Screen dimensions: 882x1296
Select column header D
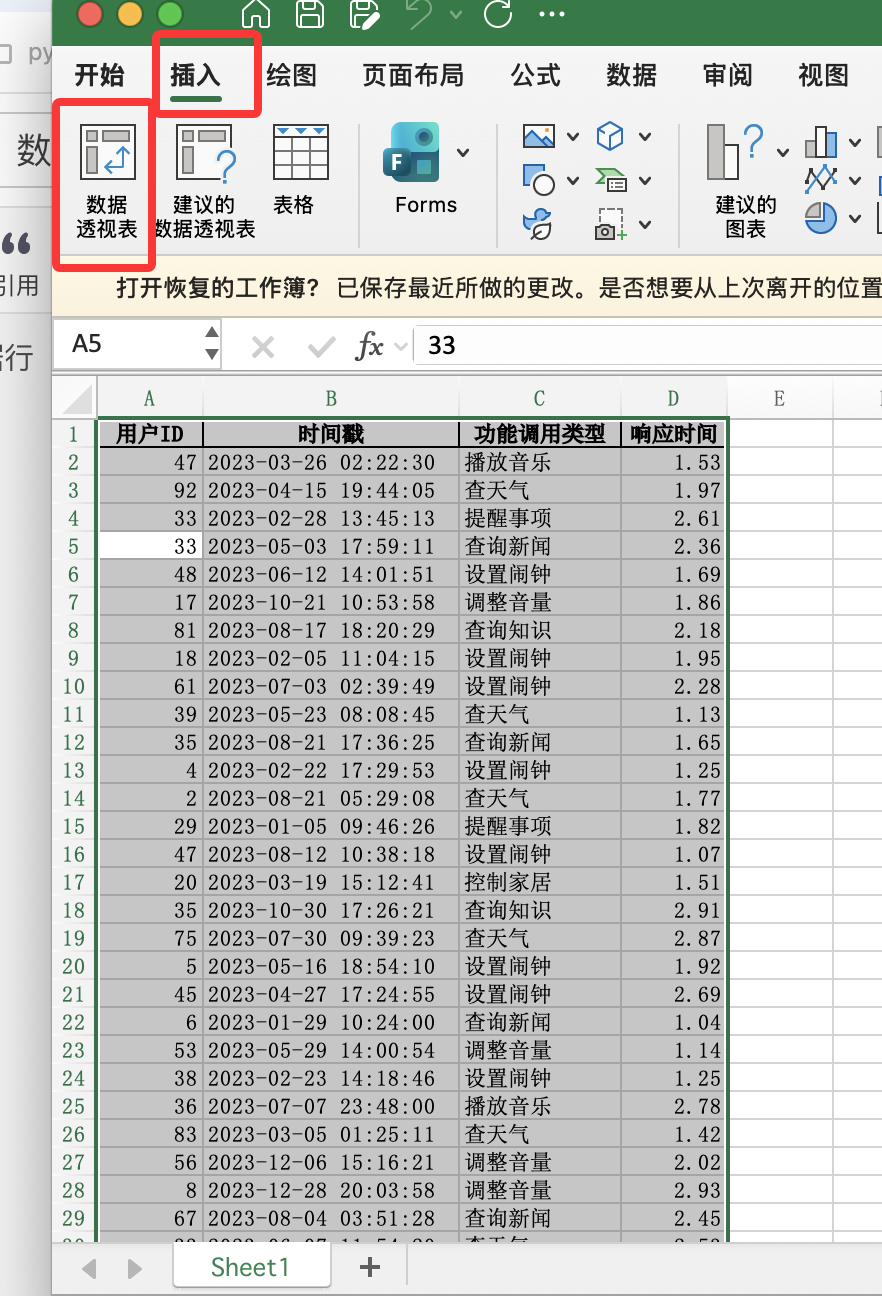tap(673, 399)
